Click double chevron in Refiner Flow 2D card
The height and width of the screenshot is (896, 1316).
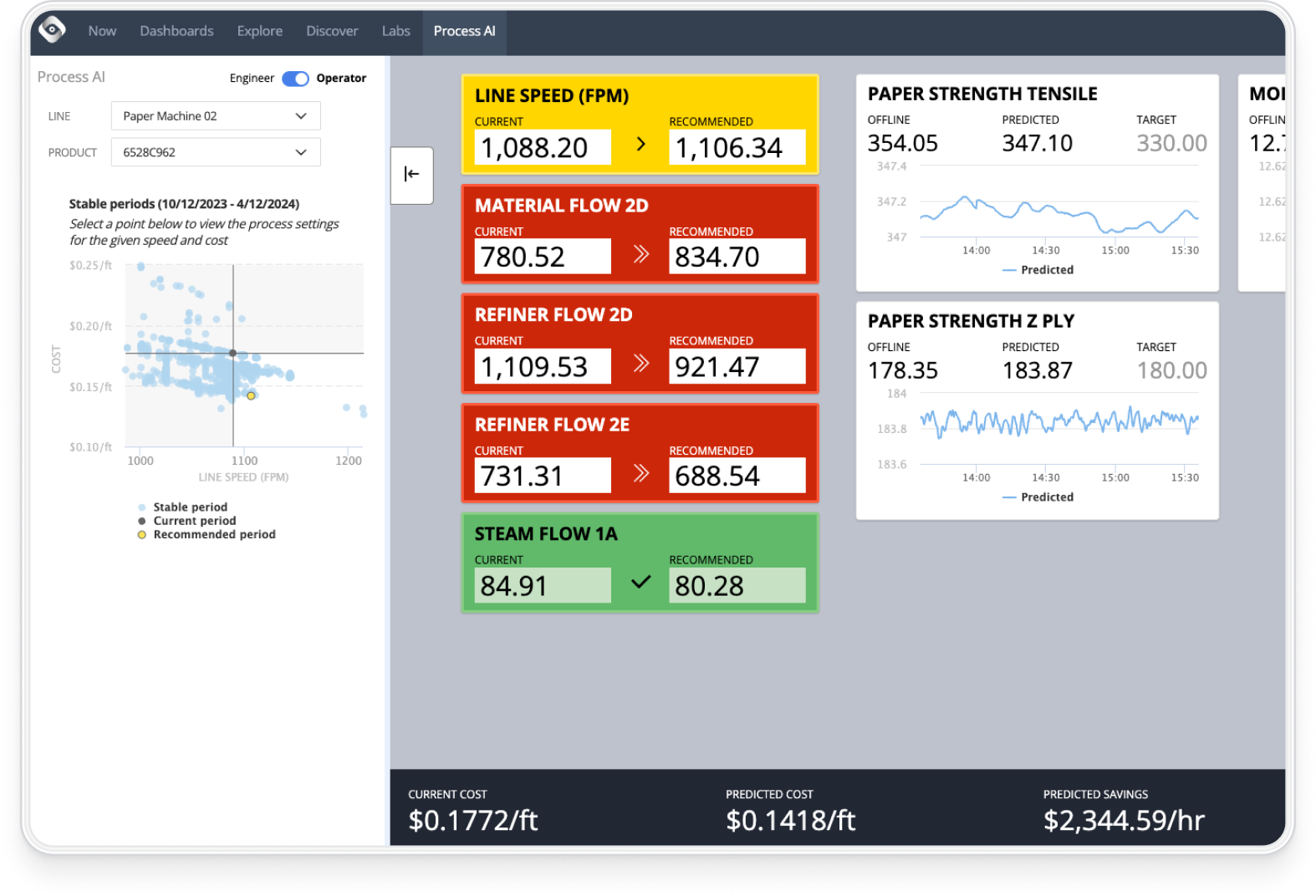640,364
